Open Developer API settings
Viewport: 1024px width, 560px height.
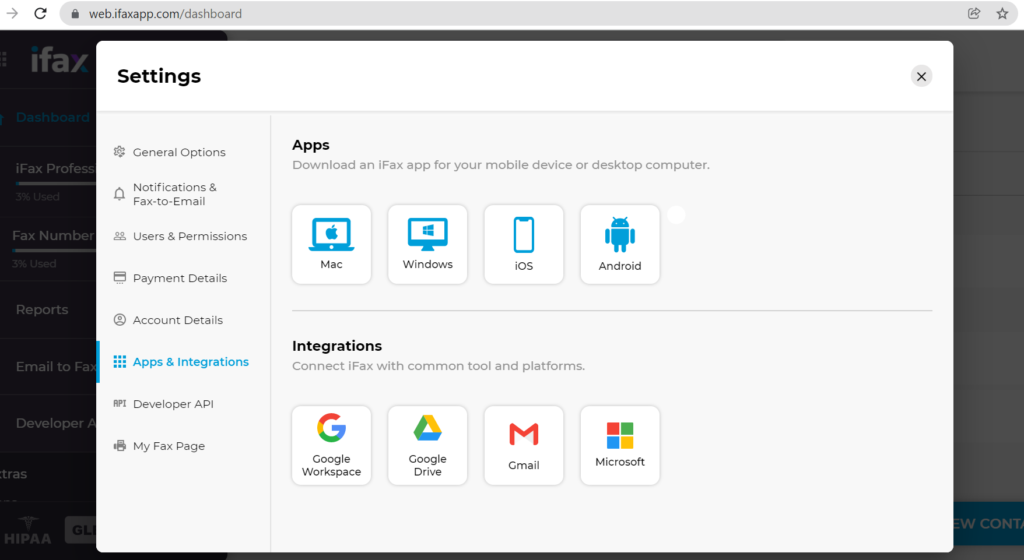tap(173, 404)
